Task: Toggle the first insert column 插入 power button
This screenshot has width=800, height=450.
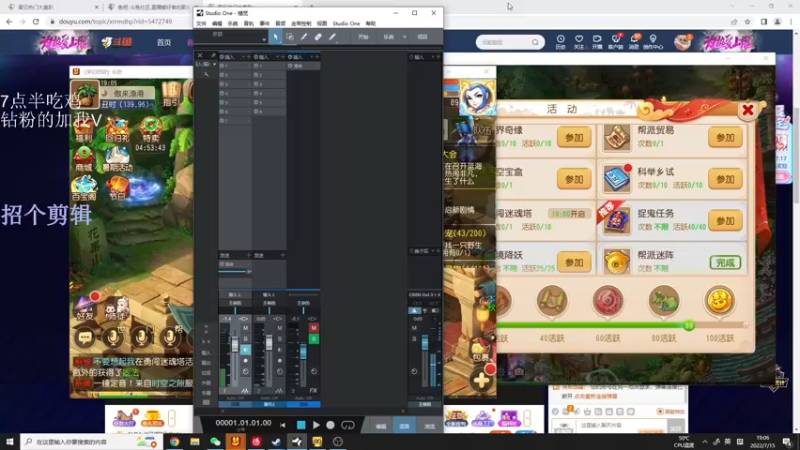Action: [x=222, y=57]
